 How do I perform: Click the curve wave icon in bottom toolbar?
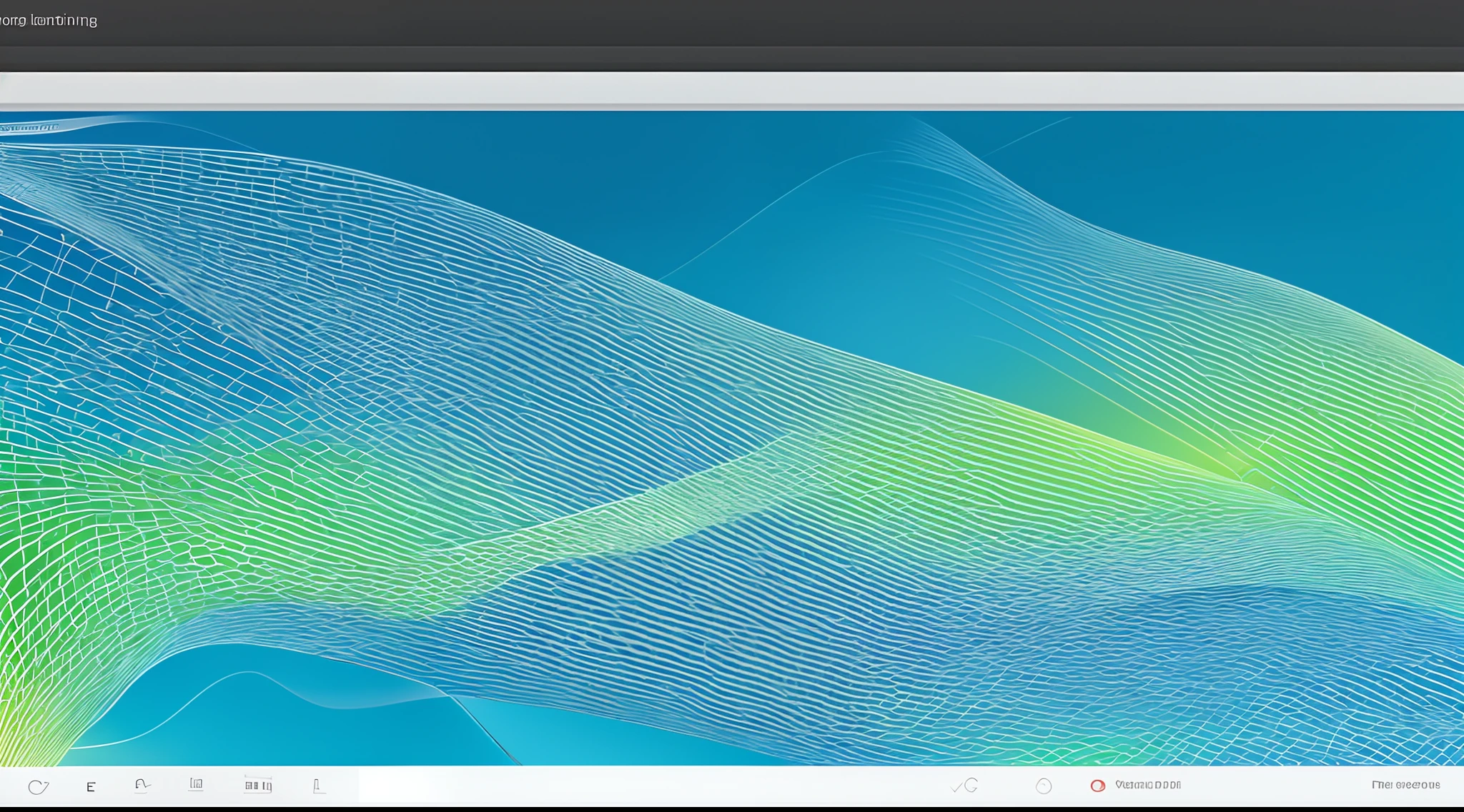[142, 786]
